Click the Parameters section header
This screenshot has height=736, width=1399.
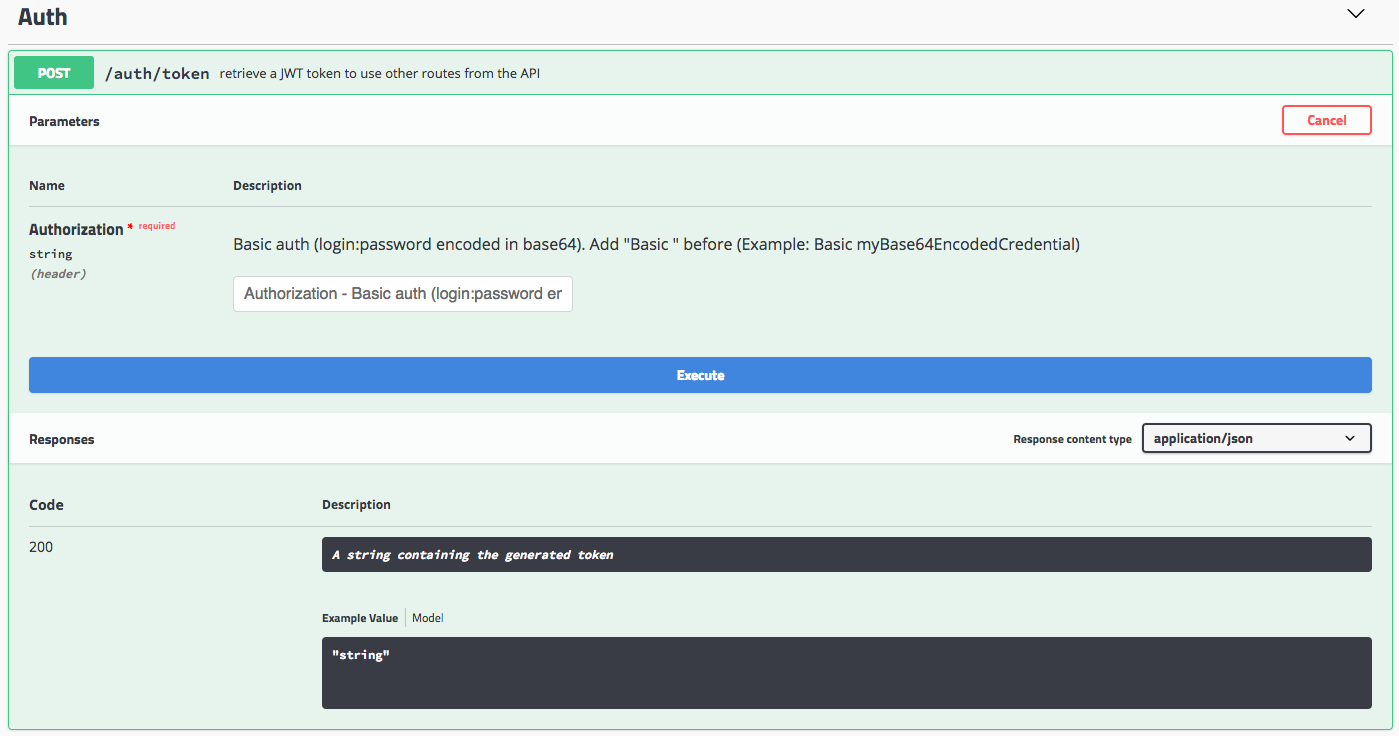[64, 120]
